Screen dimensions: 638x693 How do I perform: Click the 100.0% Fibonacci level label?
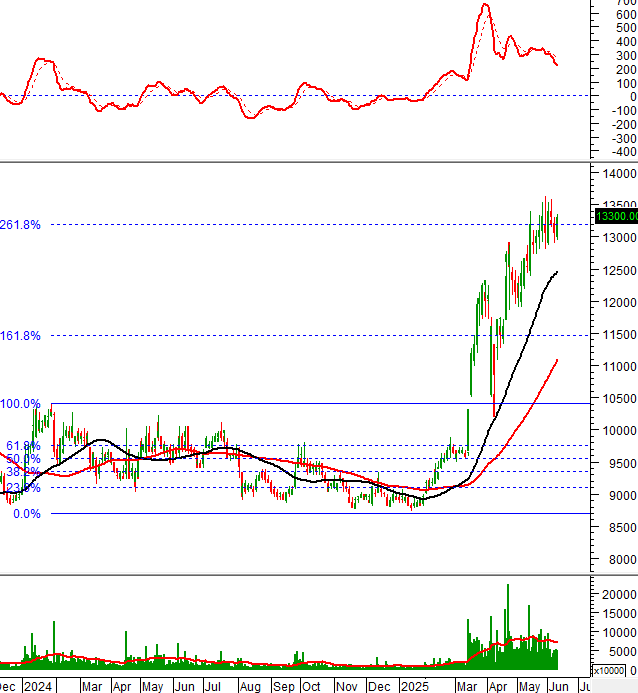pos(20,404)
